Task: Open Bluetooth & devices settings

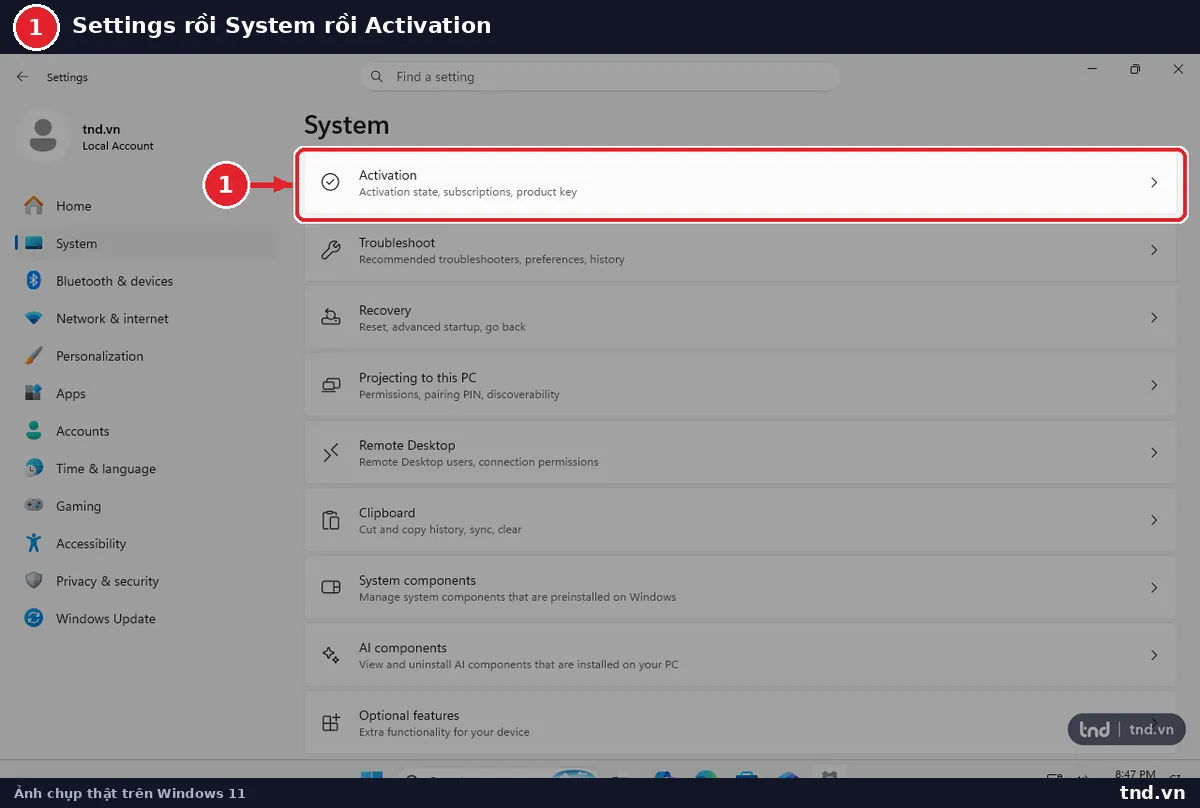Action: pos(146,281)
